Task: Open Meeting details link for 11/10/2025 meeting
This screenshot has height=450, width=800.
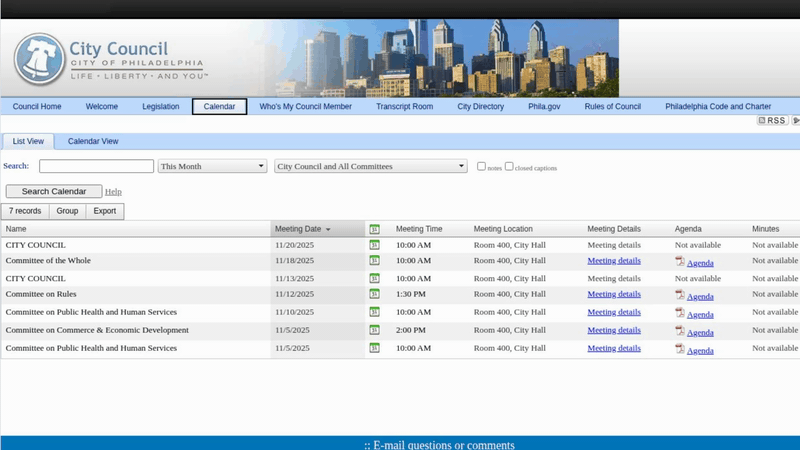Action: pyautogui.click(x=614, y=312)
